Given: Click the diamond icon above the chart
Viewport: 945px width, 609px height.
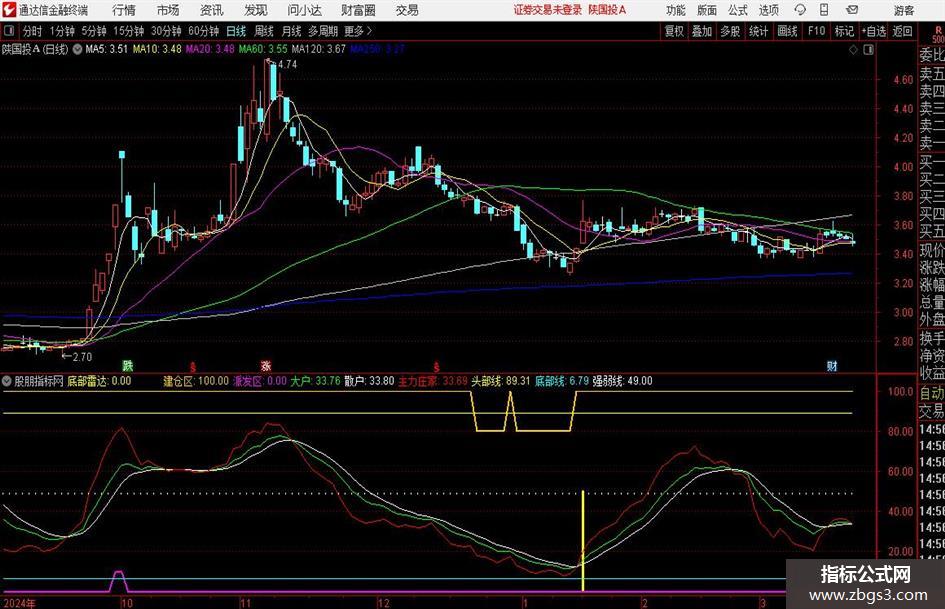Looking at the screenshot, I should (x=853, y=50).
